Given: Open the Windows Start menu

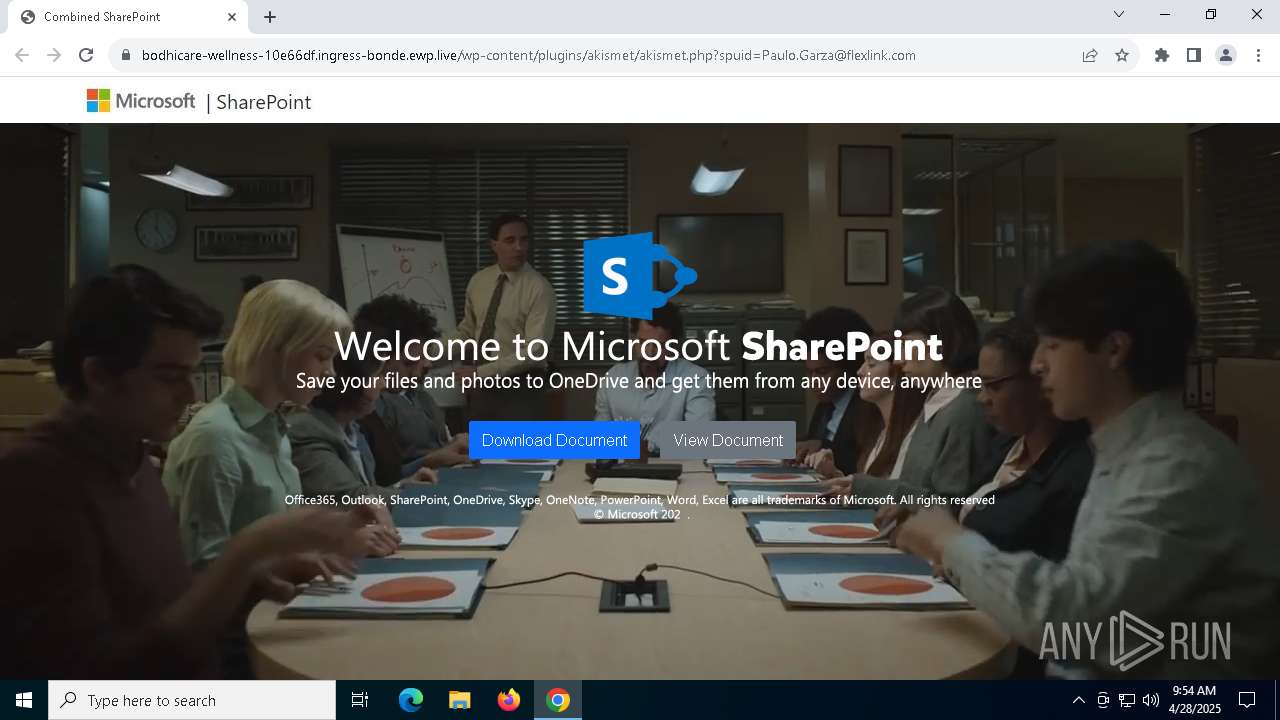Looking at the screenshot, I should (24, 700).
